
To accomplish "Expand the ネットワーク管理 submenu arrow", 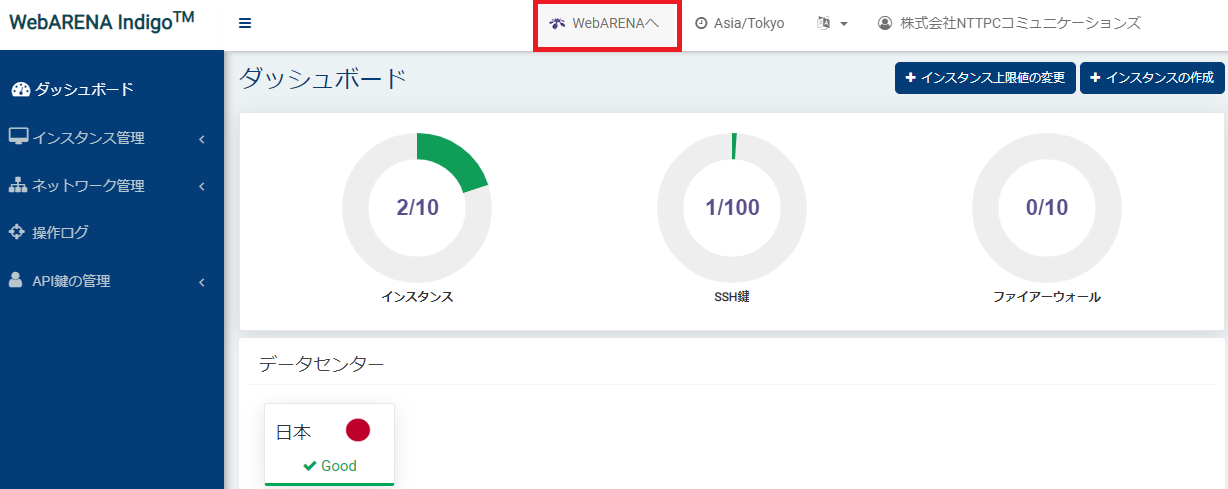I will [202, 186].
